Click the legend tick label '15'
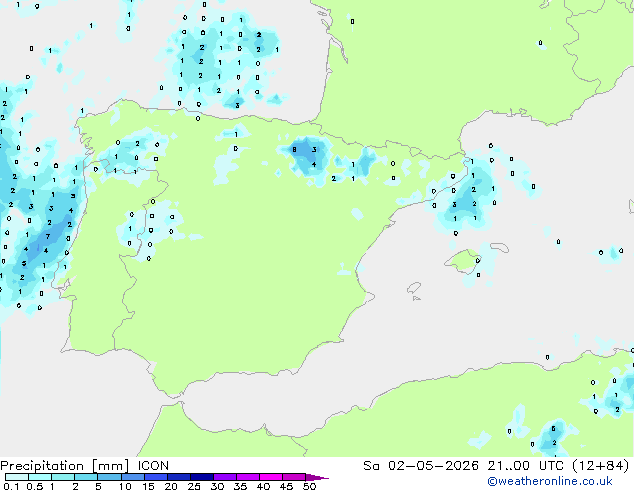Image resolution: width=634 pixels, height=490 pixels. click(x=148, y=486)
